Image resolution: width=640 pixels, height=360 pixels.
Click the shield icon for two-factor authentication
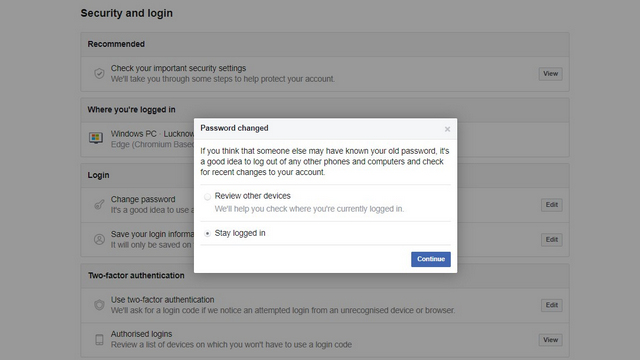click(99, 305)
